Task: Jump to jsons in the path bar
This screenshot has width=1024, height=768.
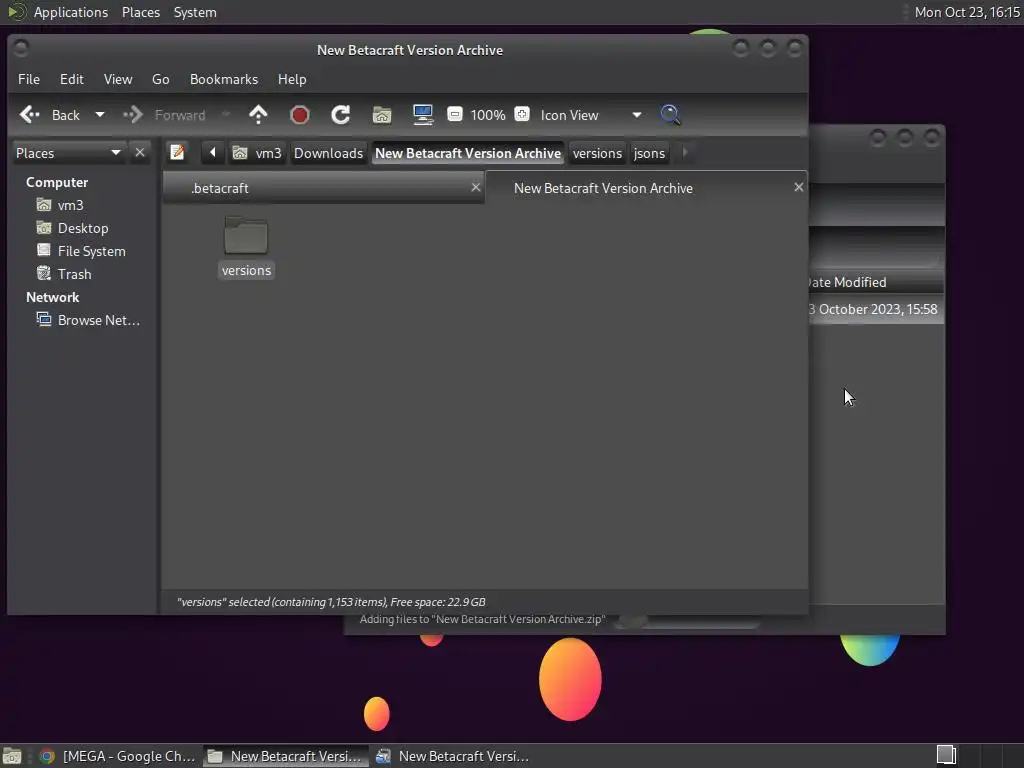Action: (649, 153)
